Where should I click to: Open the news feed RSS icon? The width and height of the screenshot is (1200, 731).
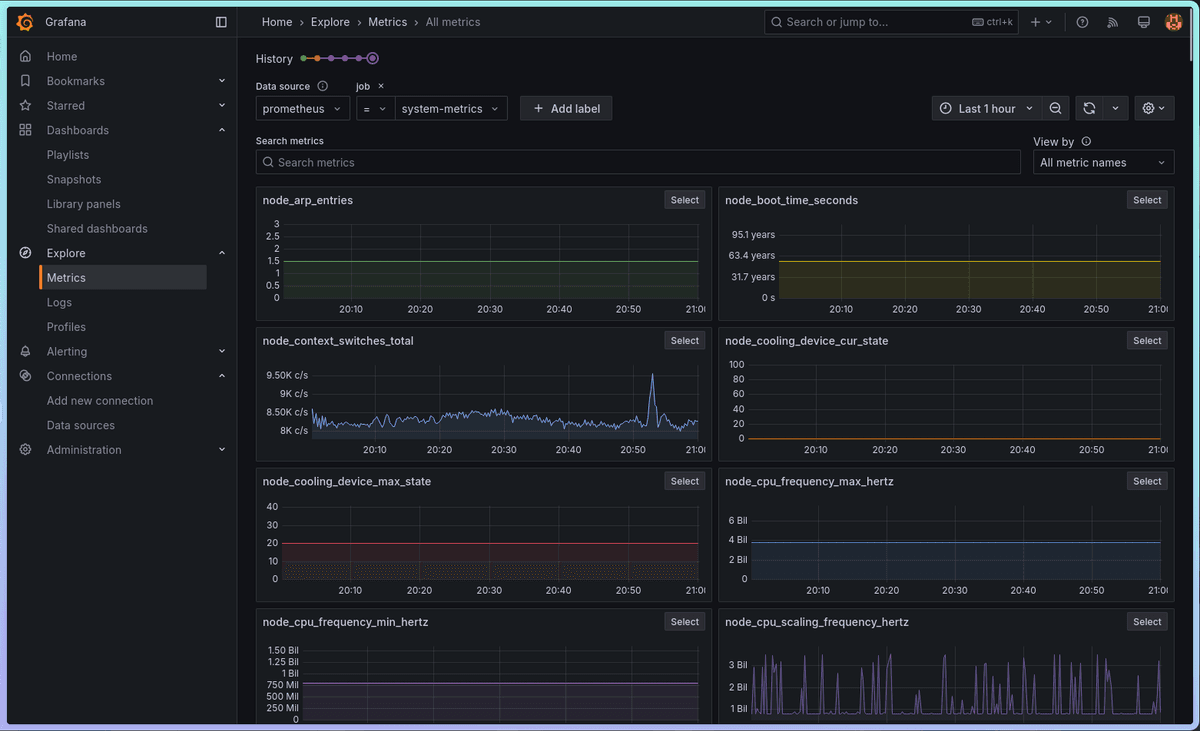point(1113,22)
